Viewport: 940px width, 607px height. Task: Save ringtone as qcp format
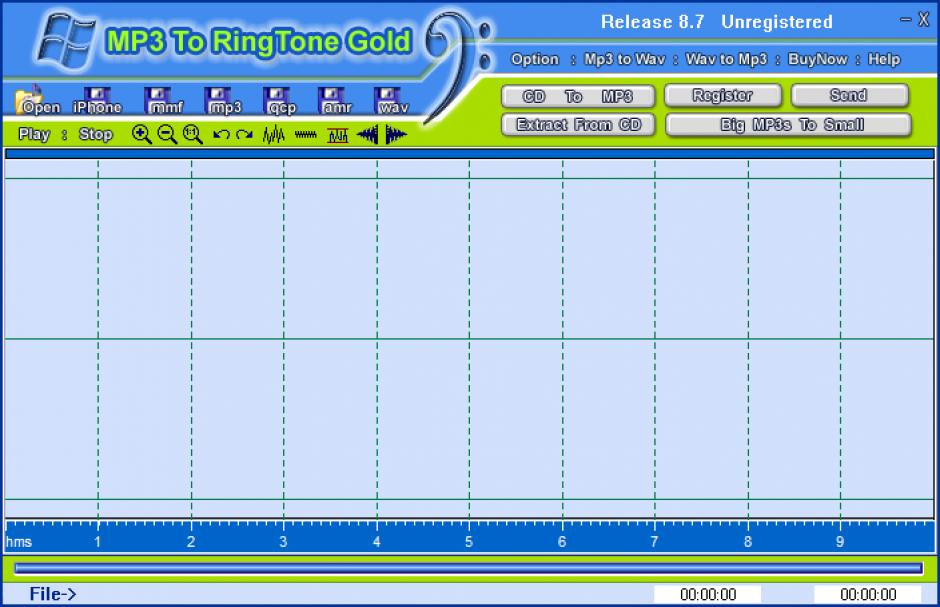tap(279, 100)
